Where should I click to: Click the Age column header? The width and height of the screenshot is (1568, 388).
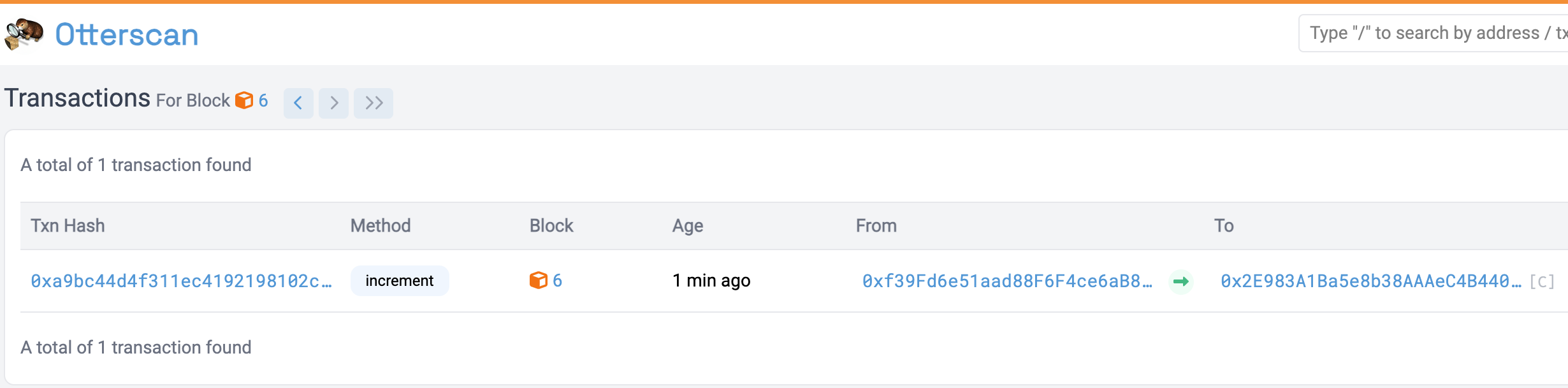(x=688, y=226)
